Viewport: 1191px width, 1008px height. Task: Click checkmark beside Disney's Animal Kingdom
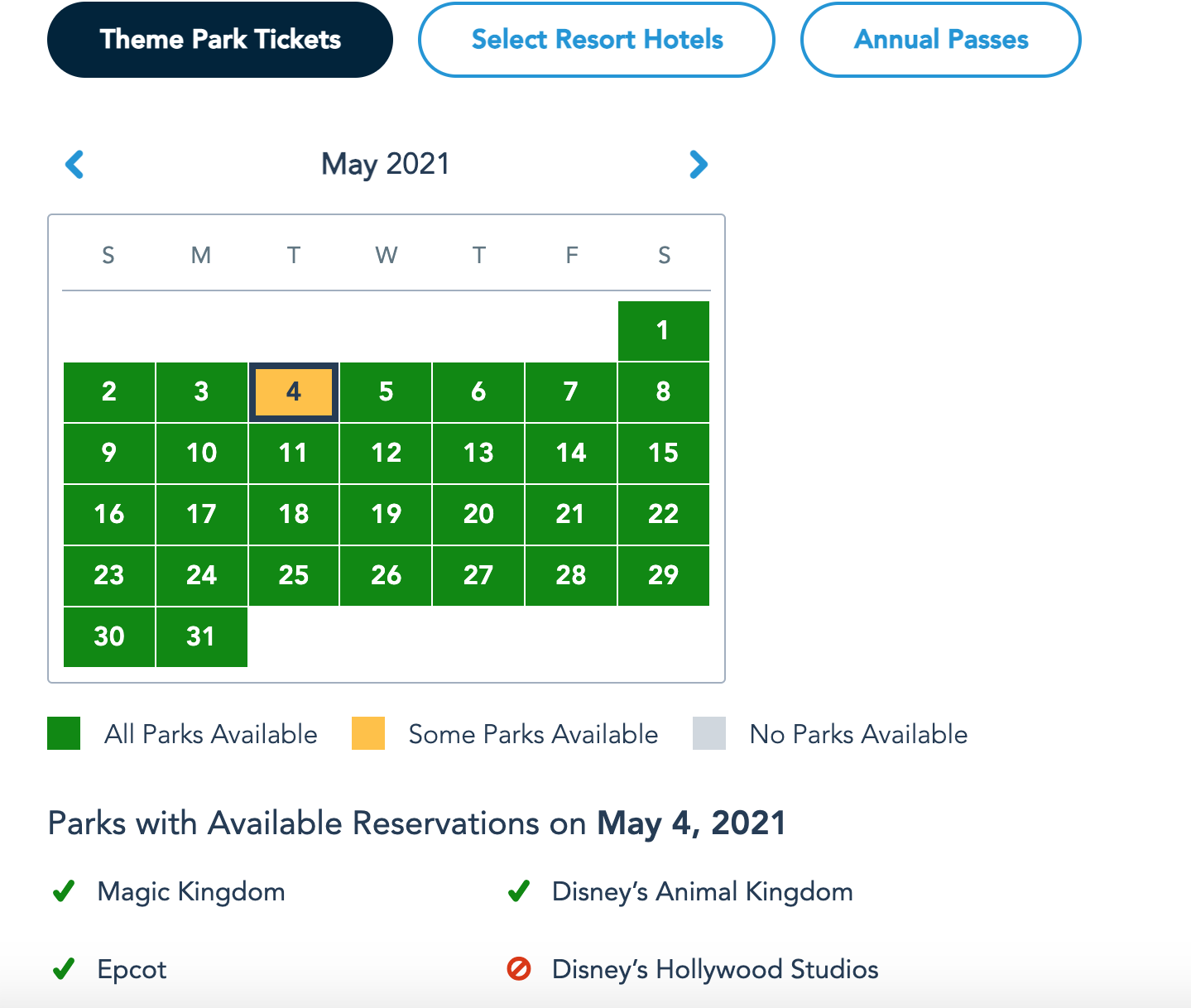519,891
